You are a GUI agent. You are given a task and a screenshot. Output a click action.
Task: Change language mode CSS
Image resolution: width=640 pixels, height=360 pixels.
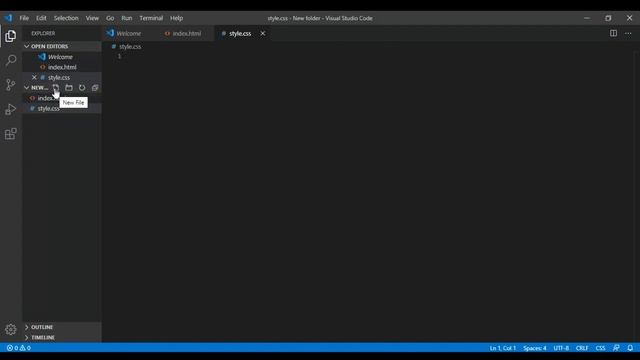[x=600, y=348]
